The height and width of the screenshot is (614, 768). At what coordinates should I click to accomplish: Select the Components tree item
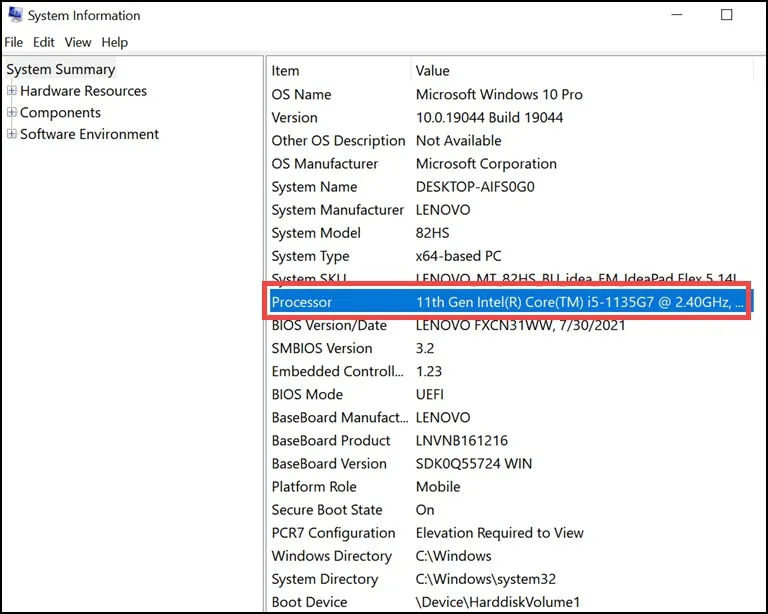pos(60,113)
